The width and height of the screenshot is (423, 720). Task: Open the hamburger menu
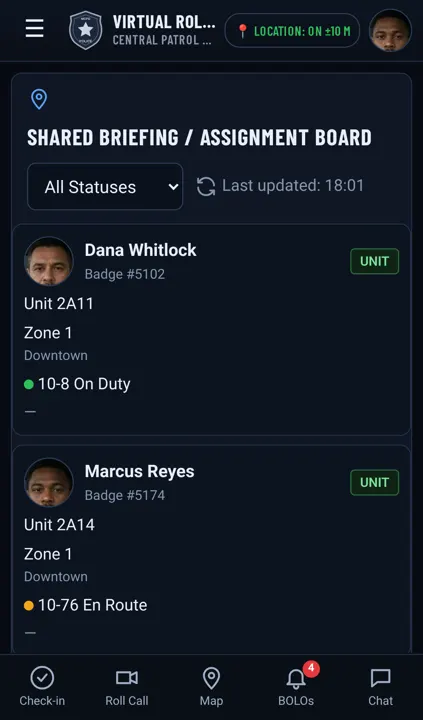tap(34, 29)
